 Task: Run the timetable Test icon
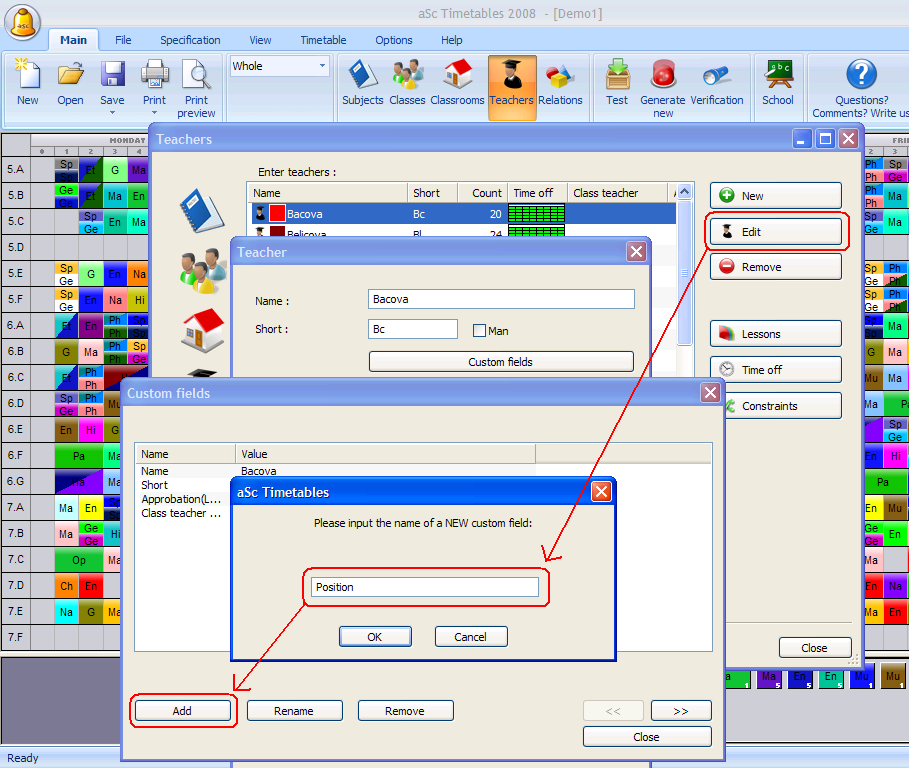(x=617, y=76)
